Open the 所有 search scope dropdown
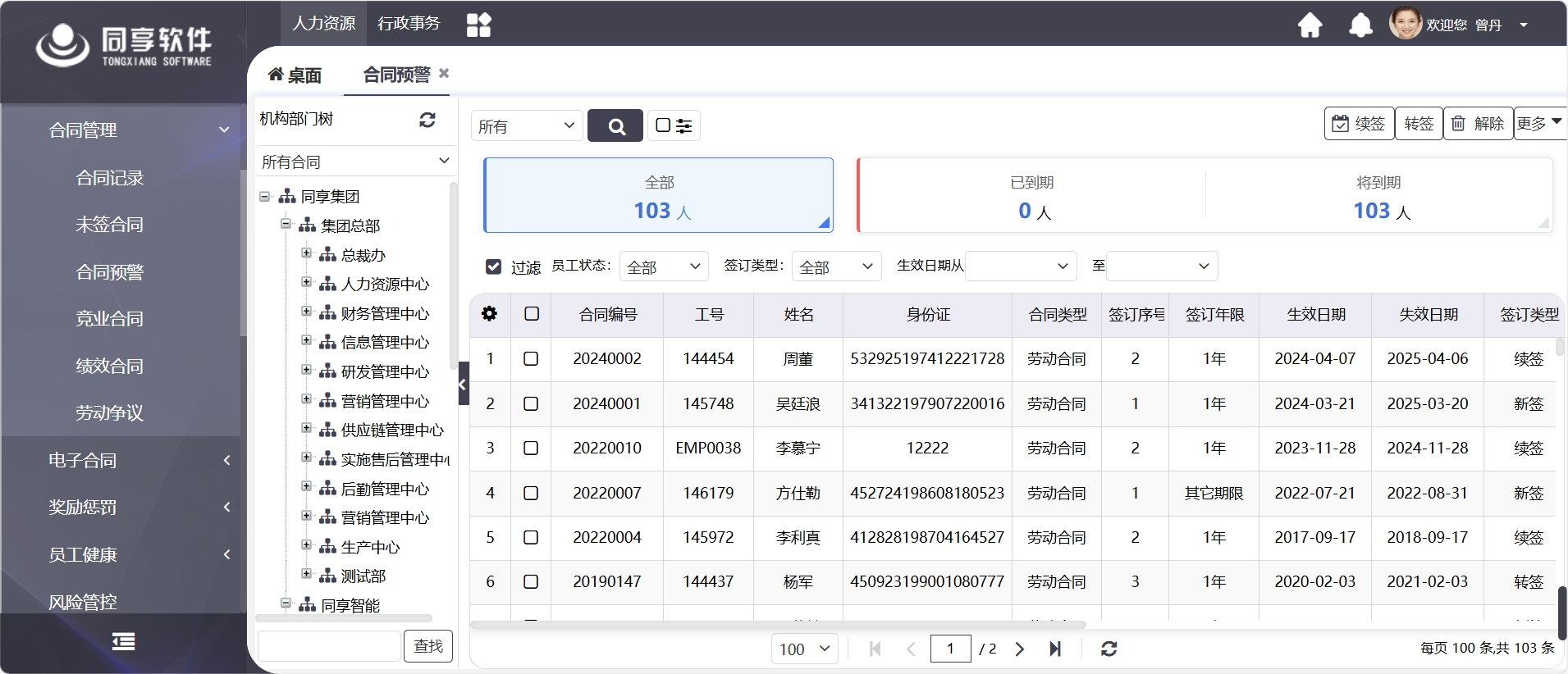This screenshot has height=674, width=1568. click(x=527, y=125)
